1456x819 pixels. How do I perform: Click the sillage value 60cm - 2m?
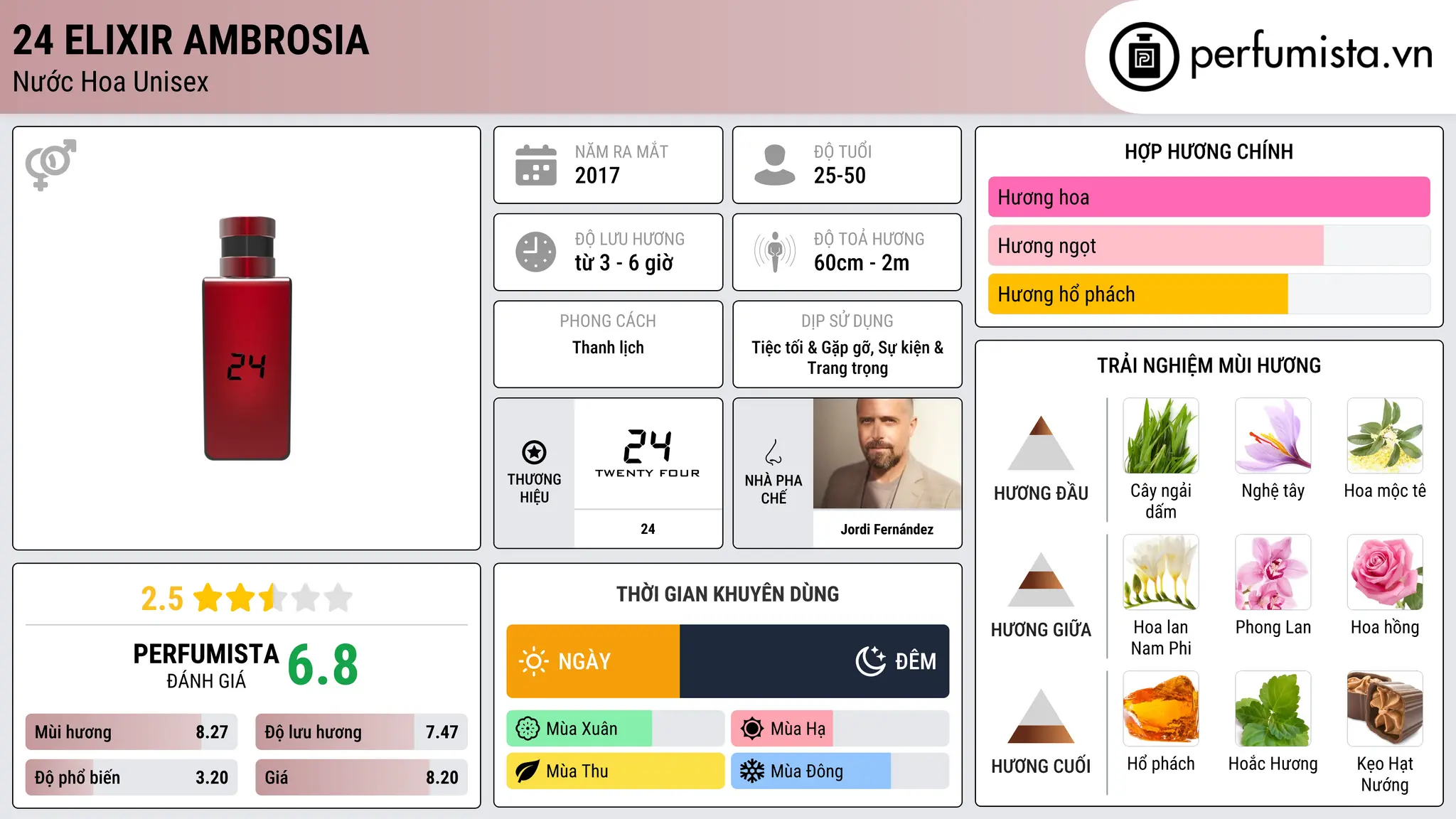[x=862, y=263]
